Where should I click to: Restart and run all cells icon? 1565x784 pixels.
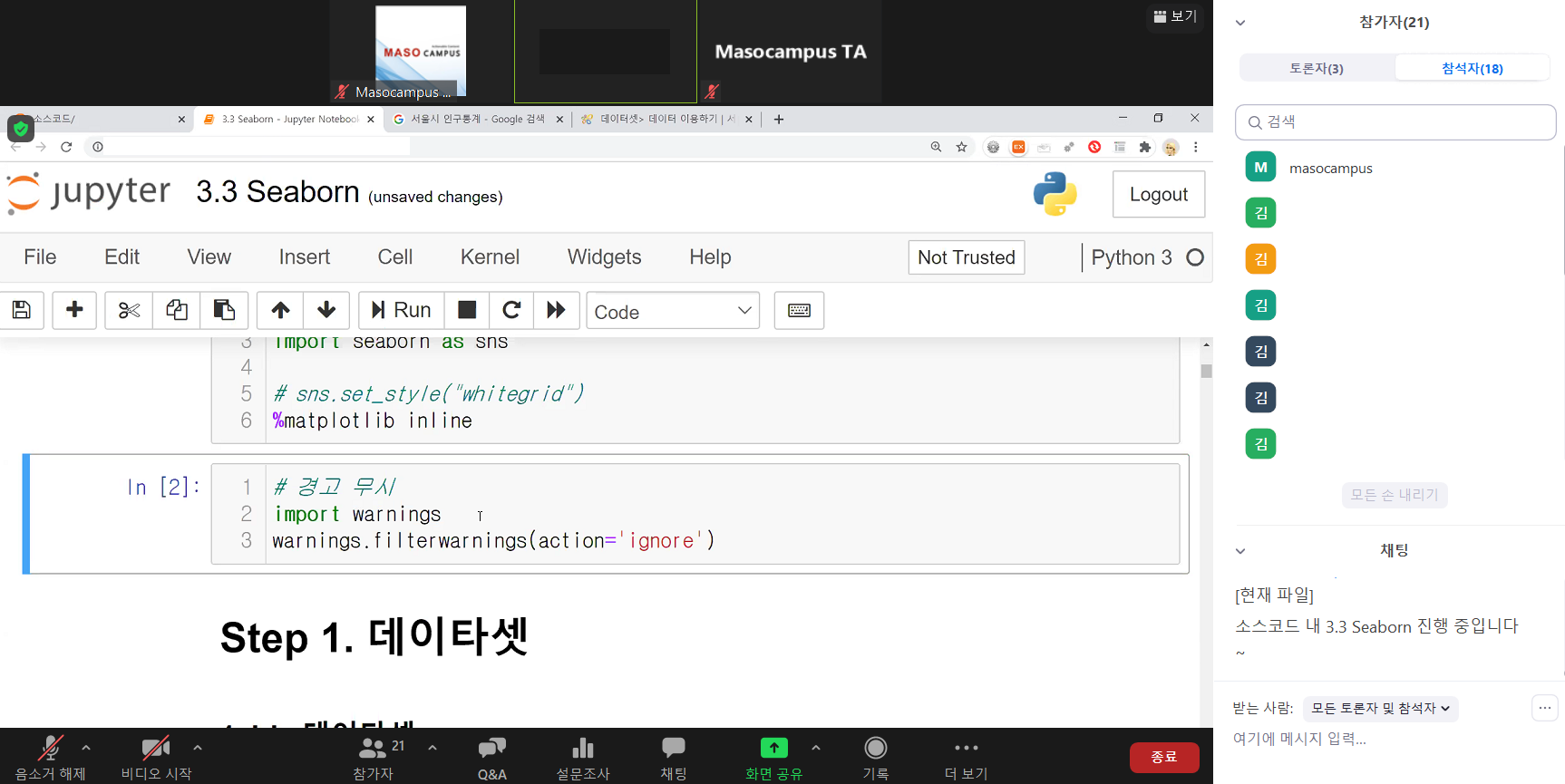[556, 311]
